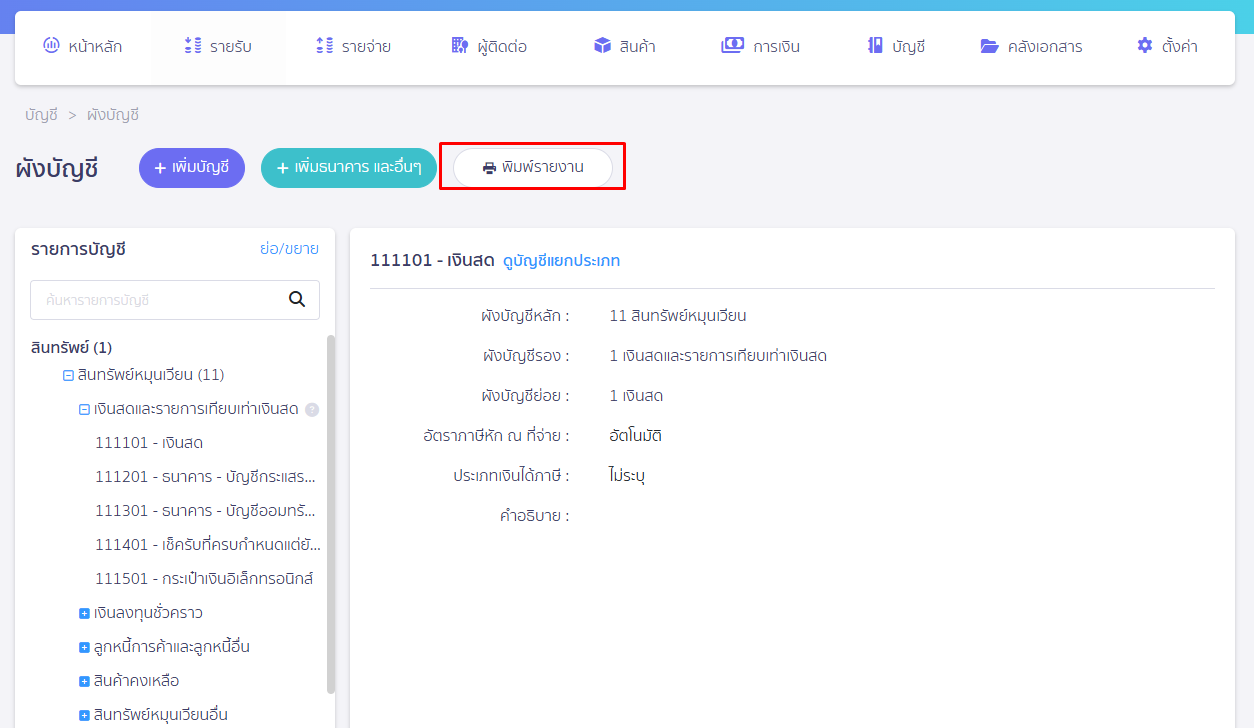The width and height of the screenshot is (1254, 728).
Task: Click รายจ่าย expenses icon in navigation
Action: 324,46
